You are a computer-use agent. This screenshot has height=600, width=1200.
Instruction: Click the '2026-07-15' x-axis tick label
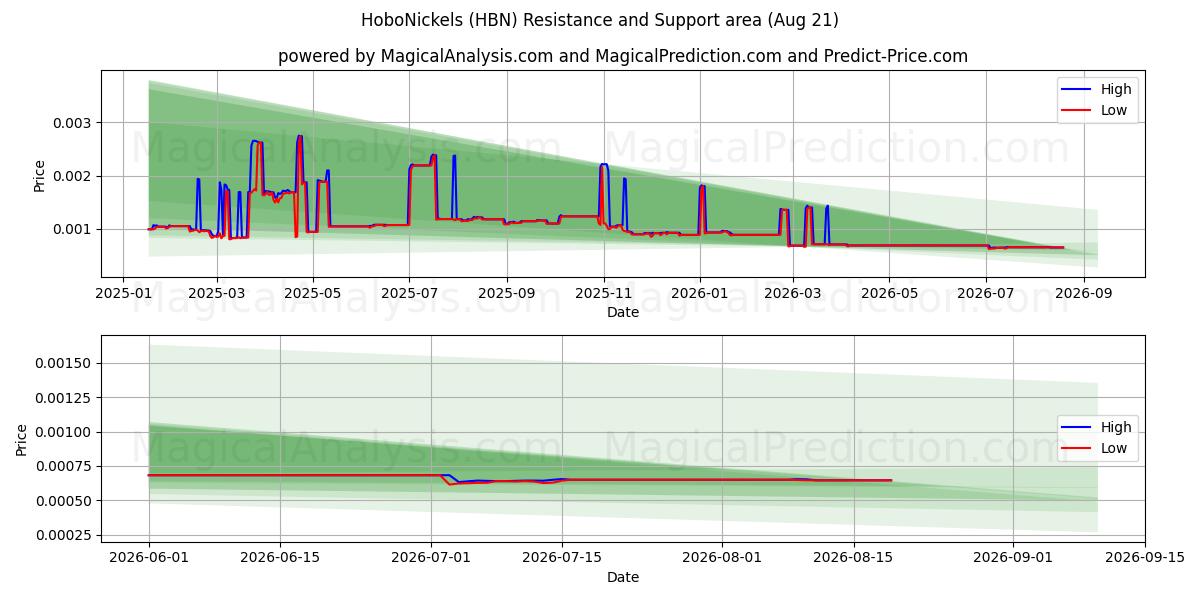tap(562, 558)
